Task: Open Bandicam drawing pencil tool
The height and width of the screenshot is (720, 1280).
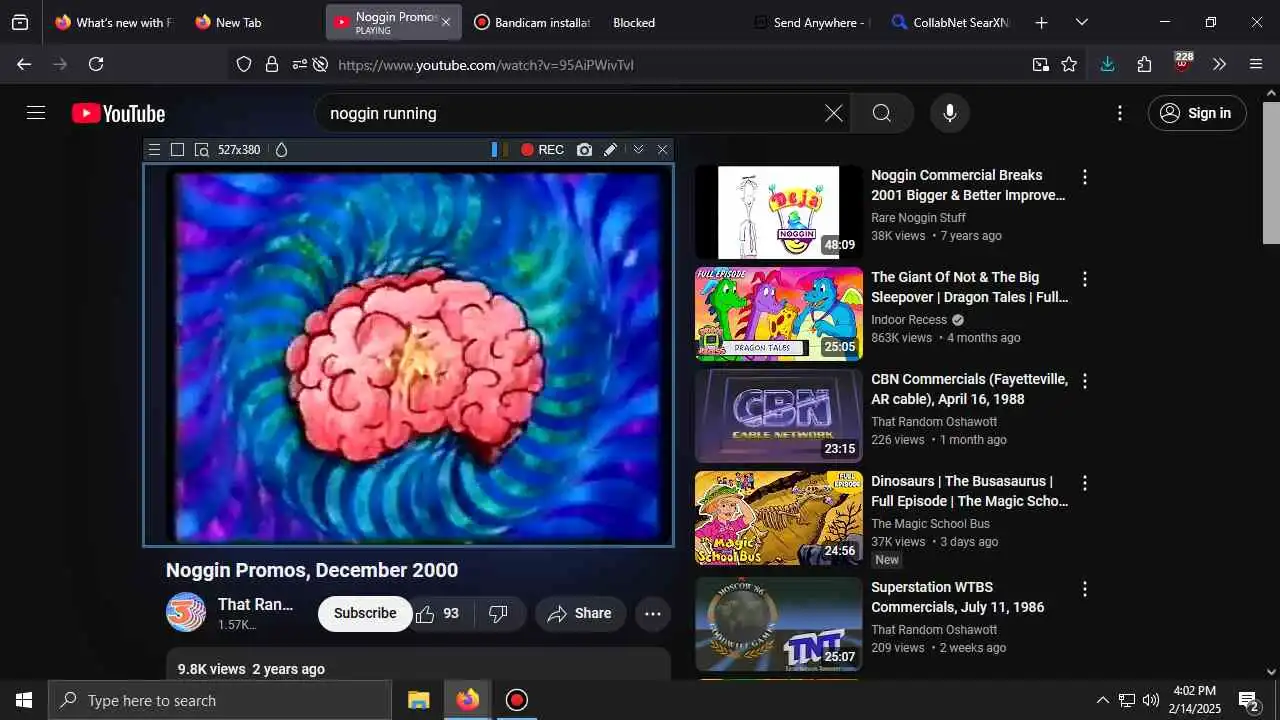Action: tap(610, 150)
